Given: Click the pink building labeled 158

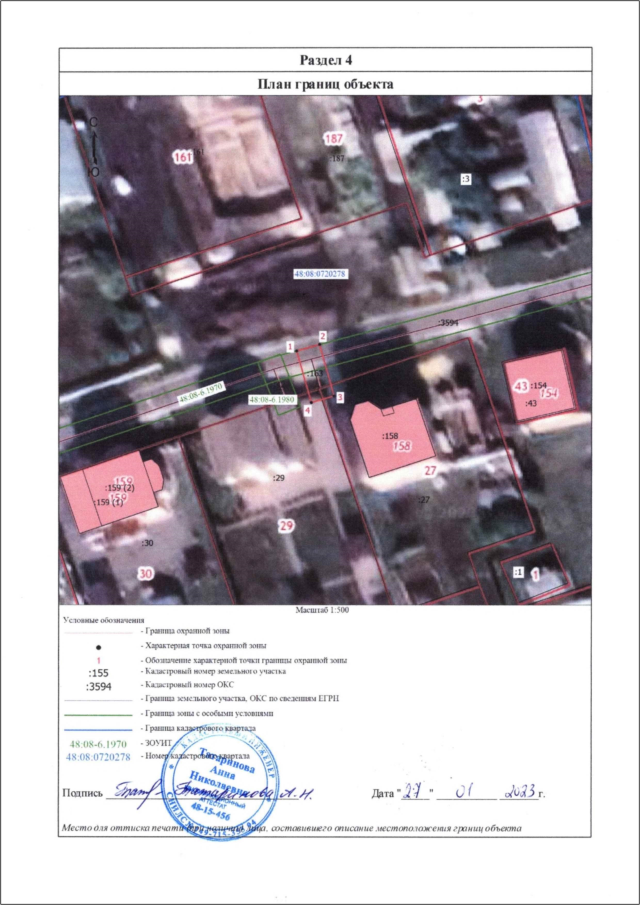Looking at the screenshot, I should click(391, 441).
